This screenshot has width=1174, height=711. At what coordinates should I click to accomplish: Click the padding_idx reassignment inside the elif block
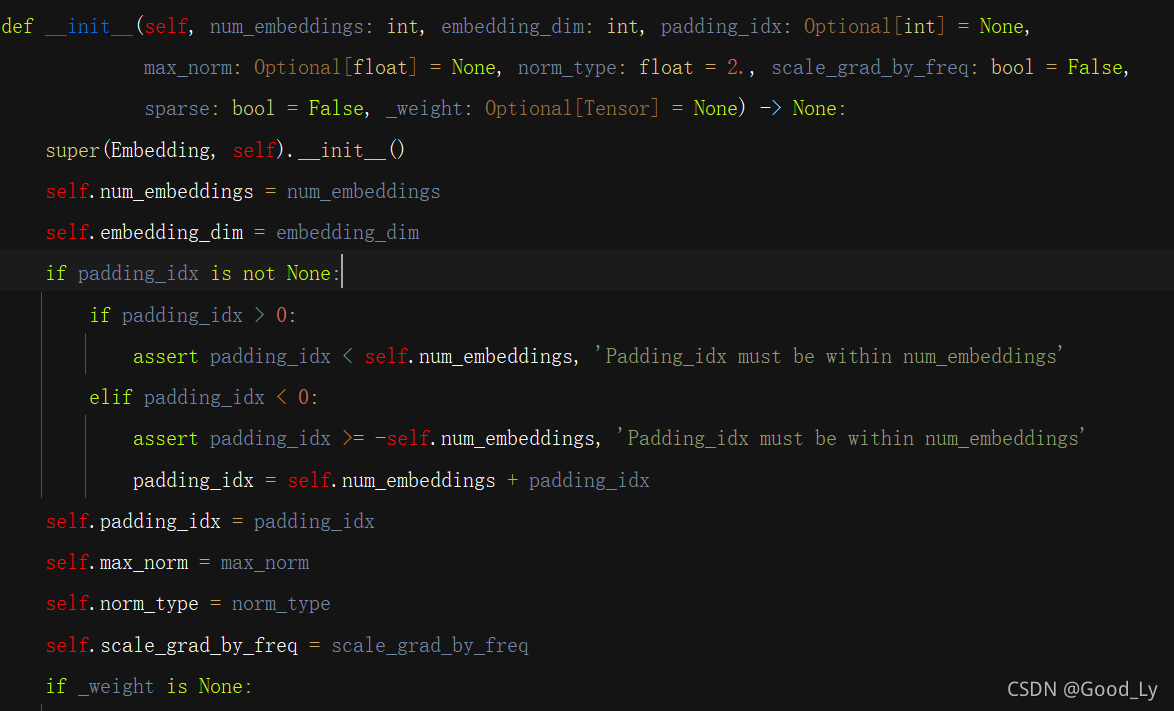(x=390, y=479)
